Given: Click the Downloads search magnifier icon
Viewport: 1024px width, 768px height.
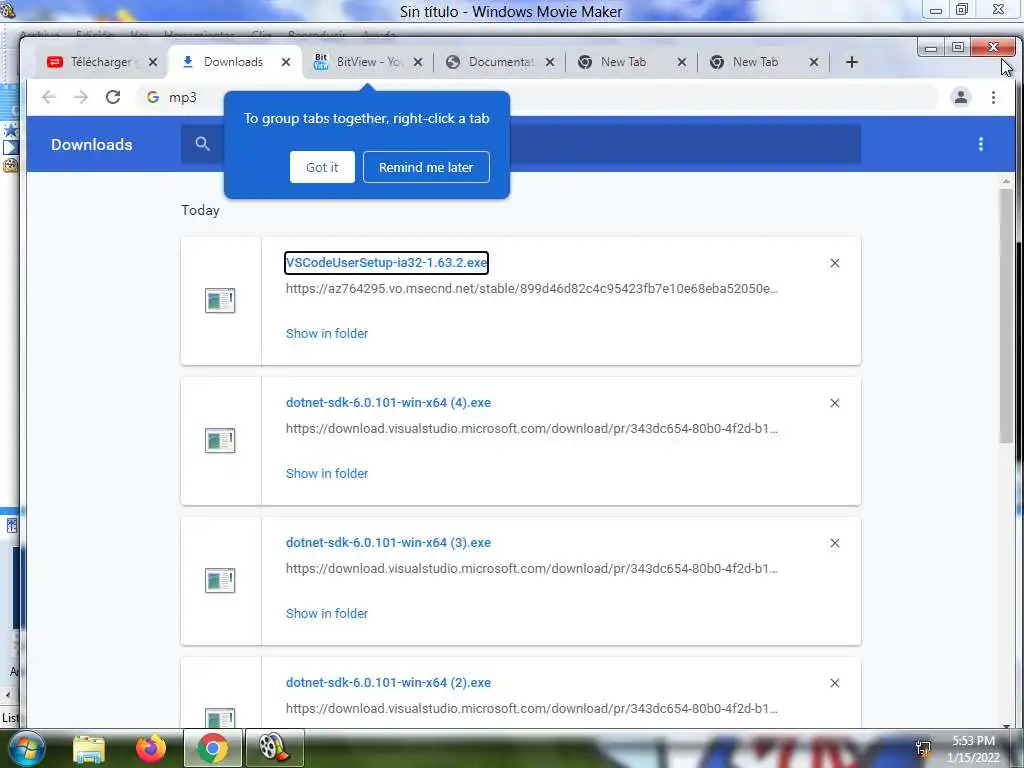Looking at the screenshot, I should 202,144.
